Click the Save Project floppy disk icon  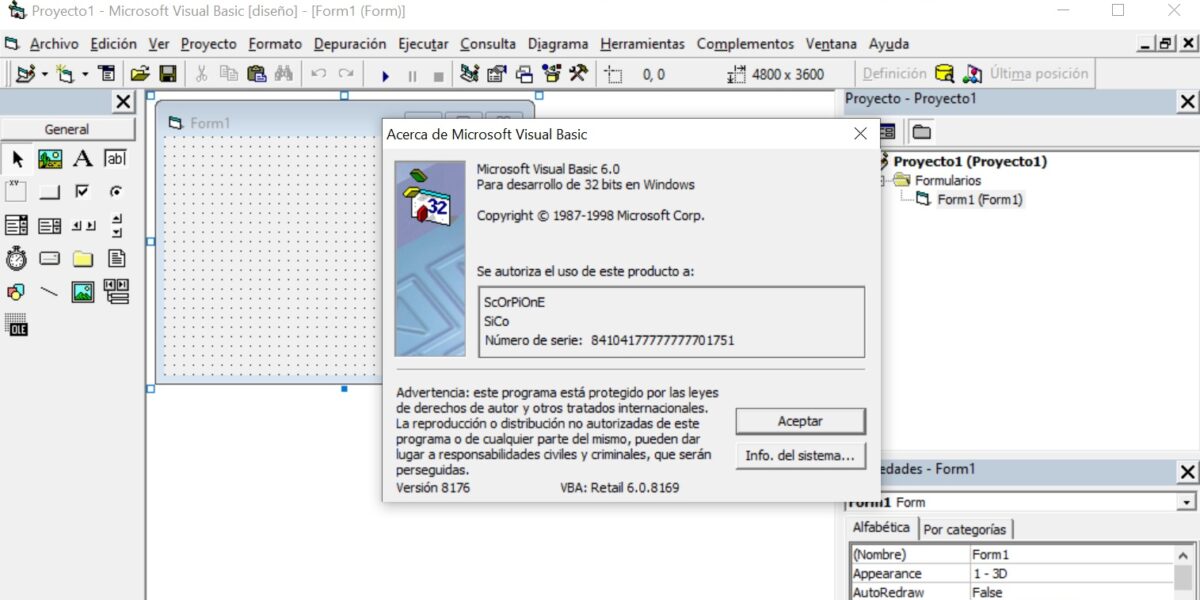point(168,74)
